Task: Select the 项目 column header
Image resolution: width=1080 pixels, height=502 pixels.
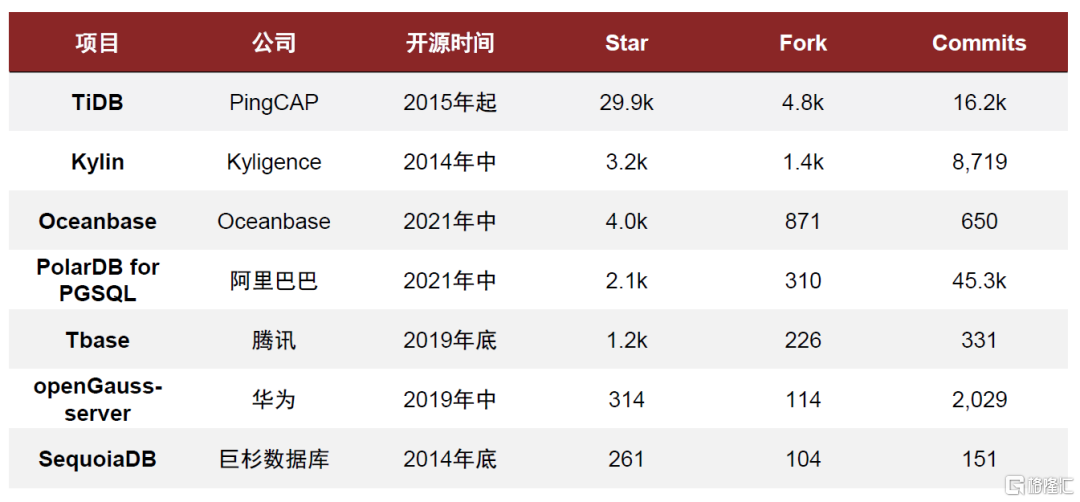Action: (97, 43)
